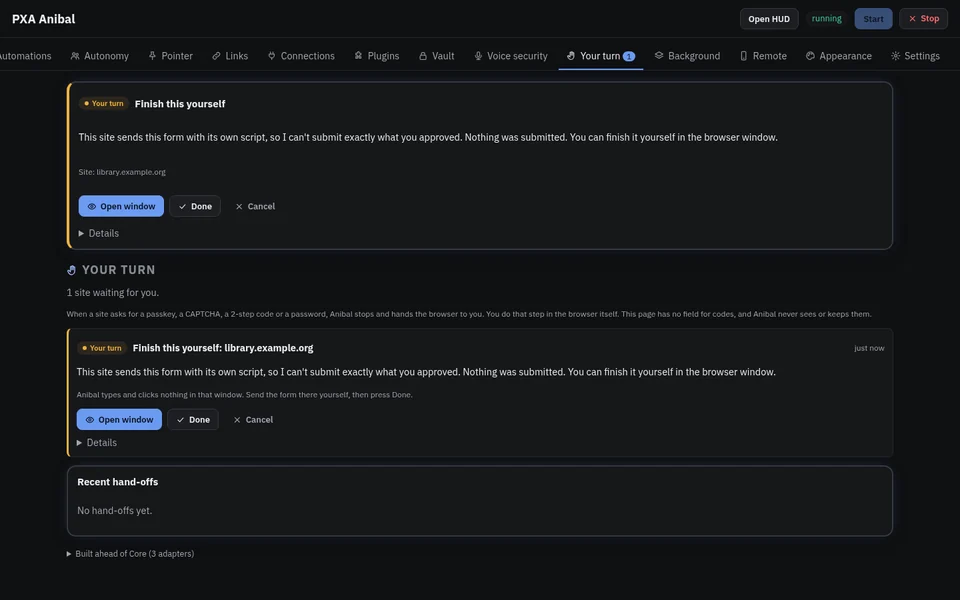
Task: Click checkmark icon in top card's Done button
Action: 182,206
